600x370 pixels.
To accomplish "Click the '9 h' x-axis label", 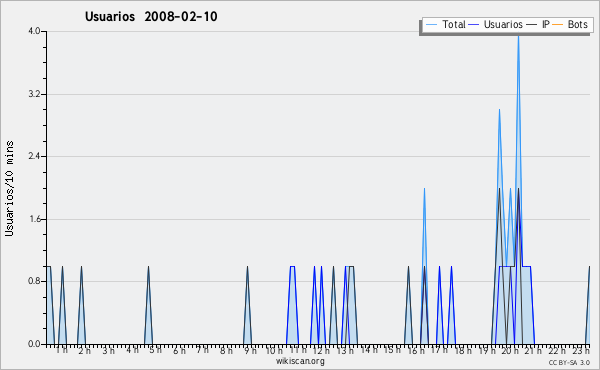I will (250, 350).
